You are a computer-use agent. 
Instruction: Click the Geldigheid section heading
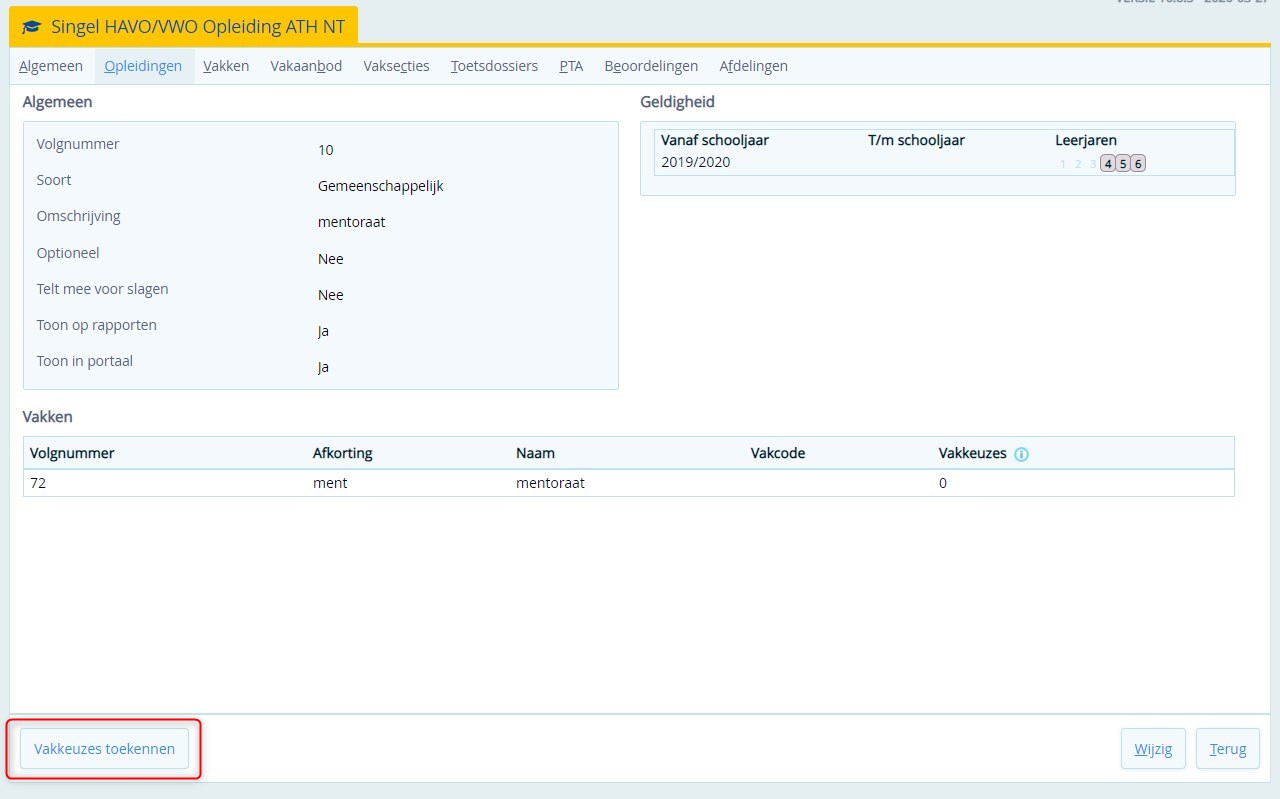click(677, 102)
